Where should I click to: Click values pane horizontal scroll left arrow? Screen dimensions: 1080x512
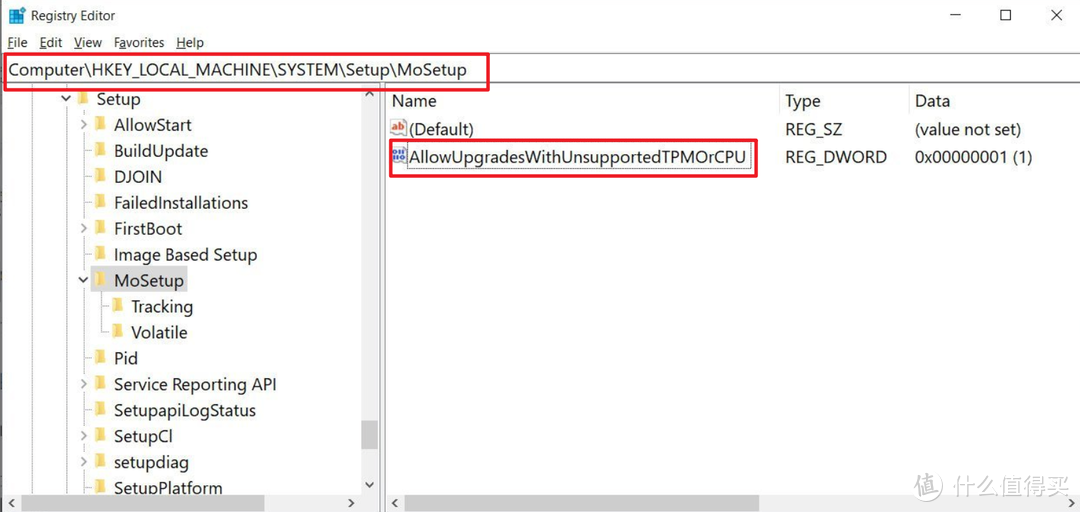[395, 503]
